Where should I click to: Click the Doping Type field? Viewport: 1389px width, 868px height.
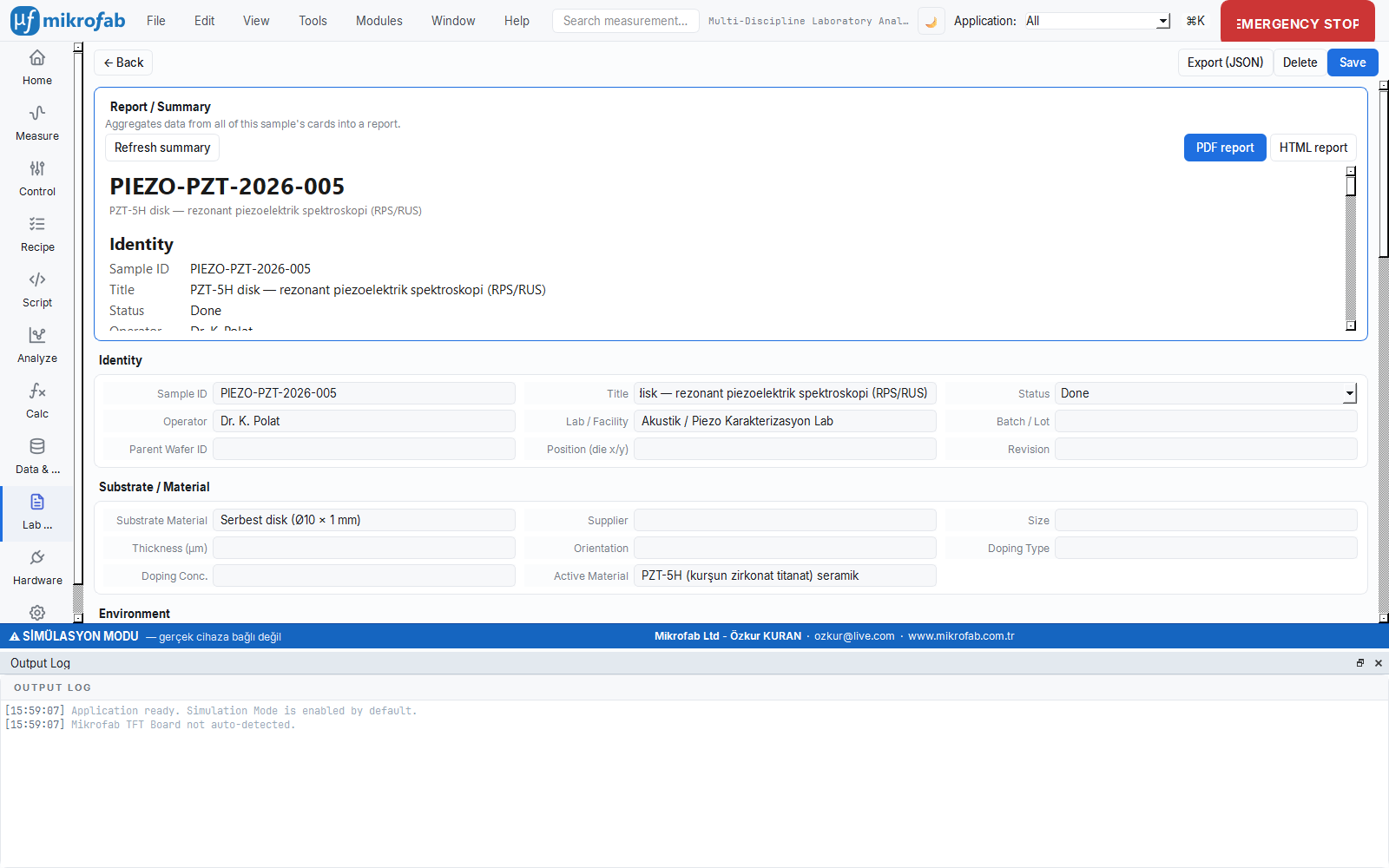click(1206, 548)
